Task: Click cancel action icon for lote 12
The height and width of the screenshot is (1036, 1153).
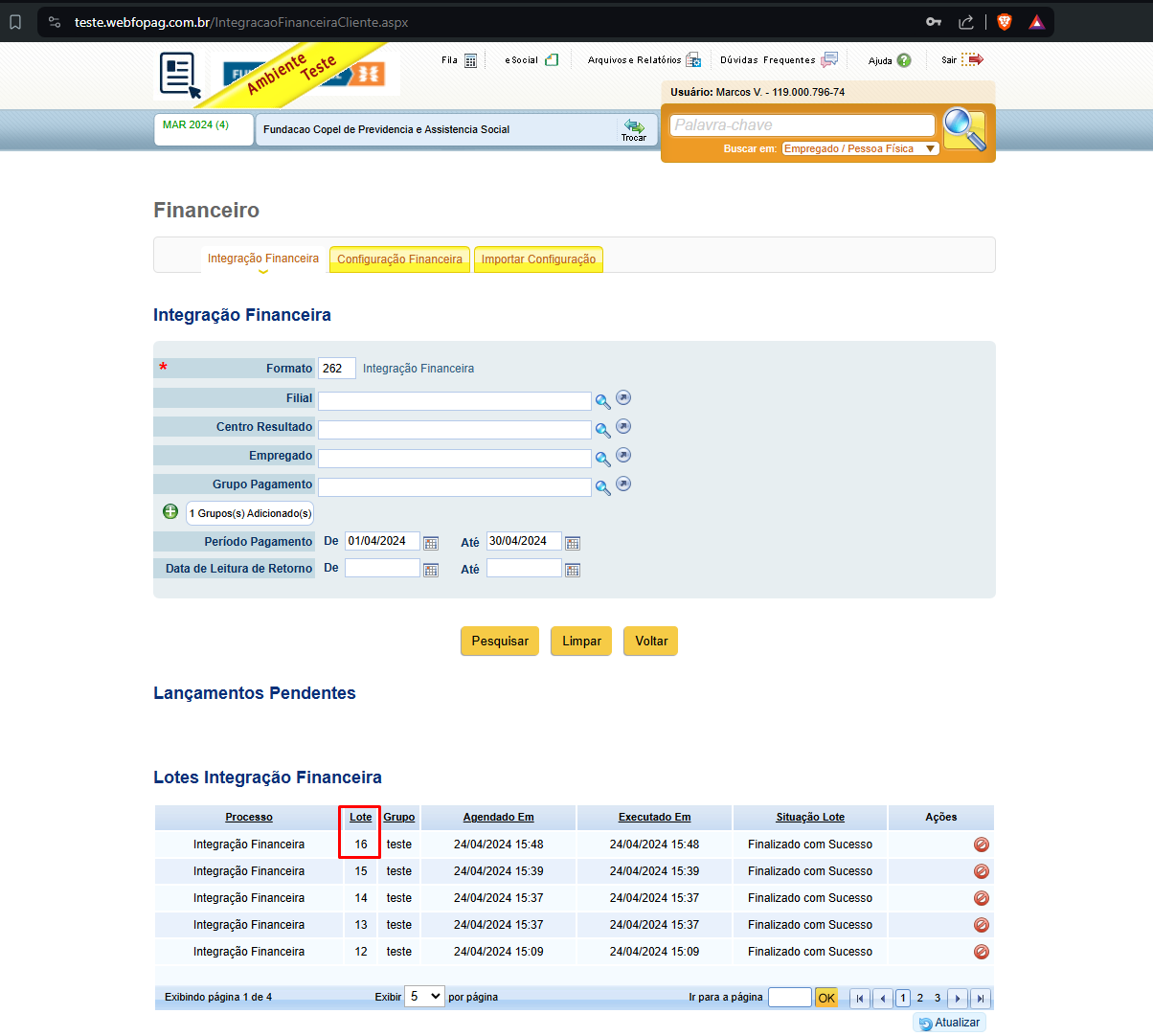Action: click(981, 952)
